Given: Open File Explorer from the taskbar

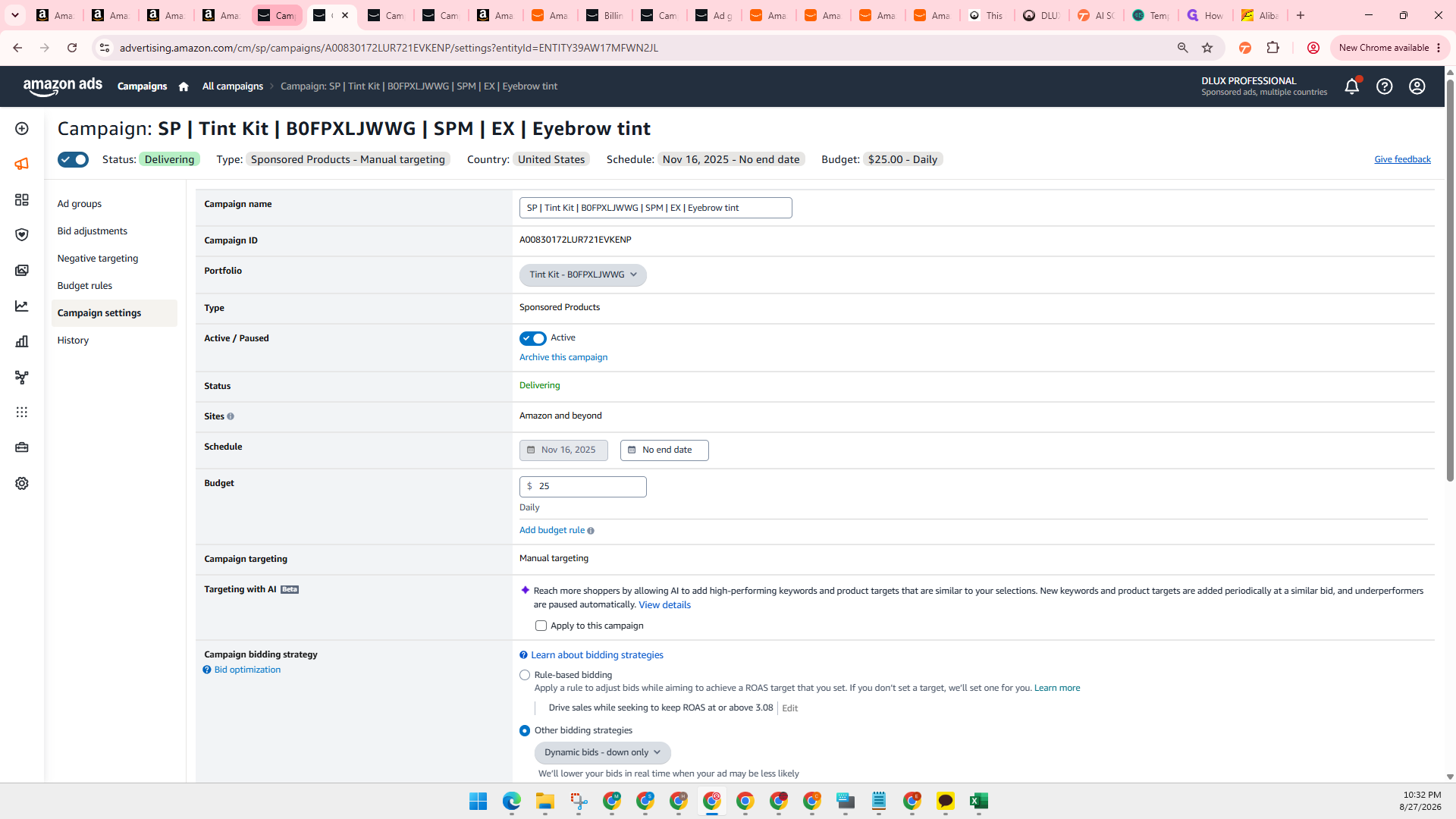Looking at the screenshot, I should pos(545,801).
